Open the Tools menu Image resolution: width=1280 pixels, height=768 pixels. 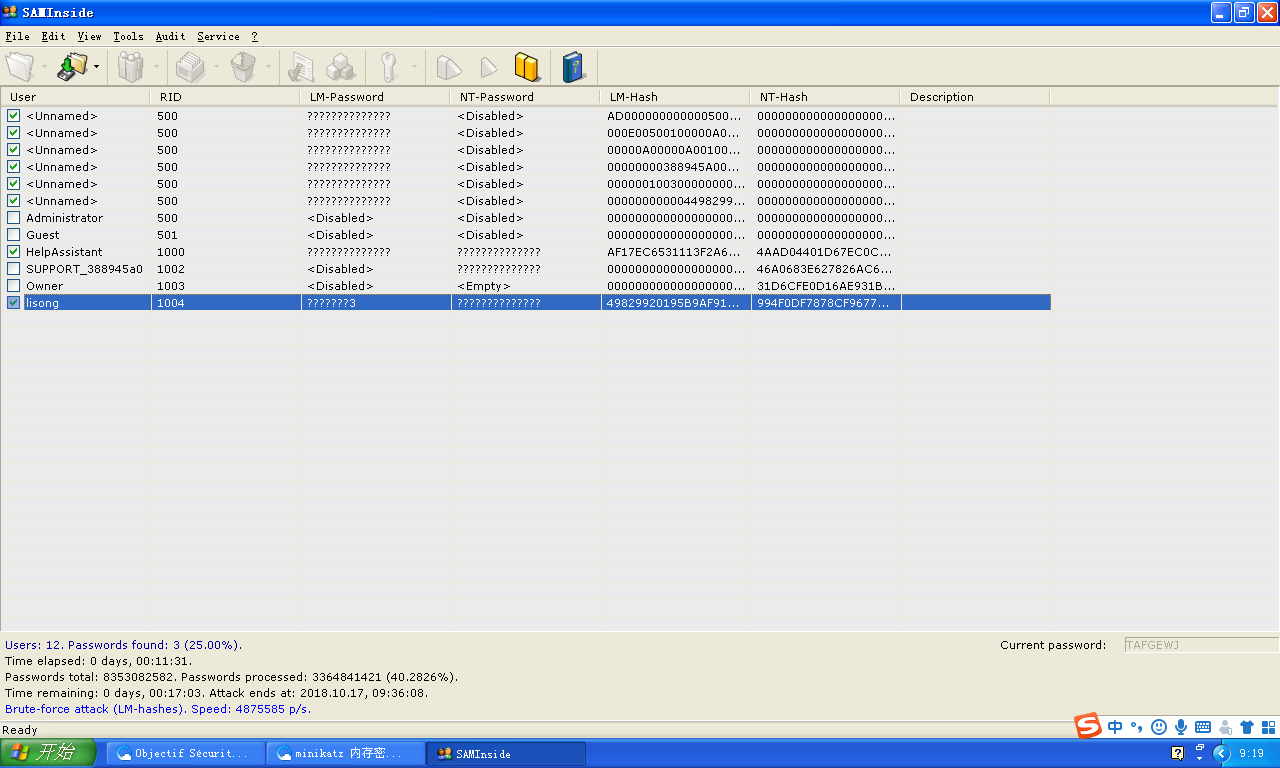click(128, 36)
